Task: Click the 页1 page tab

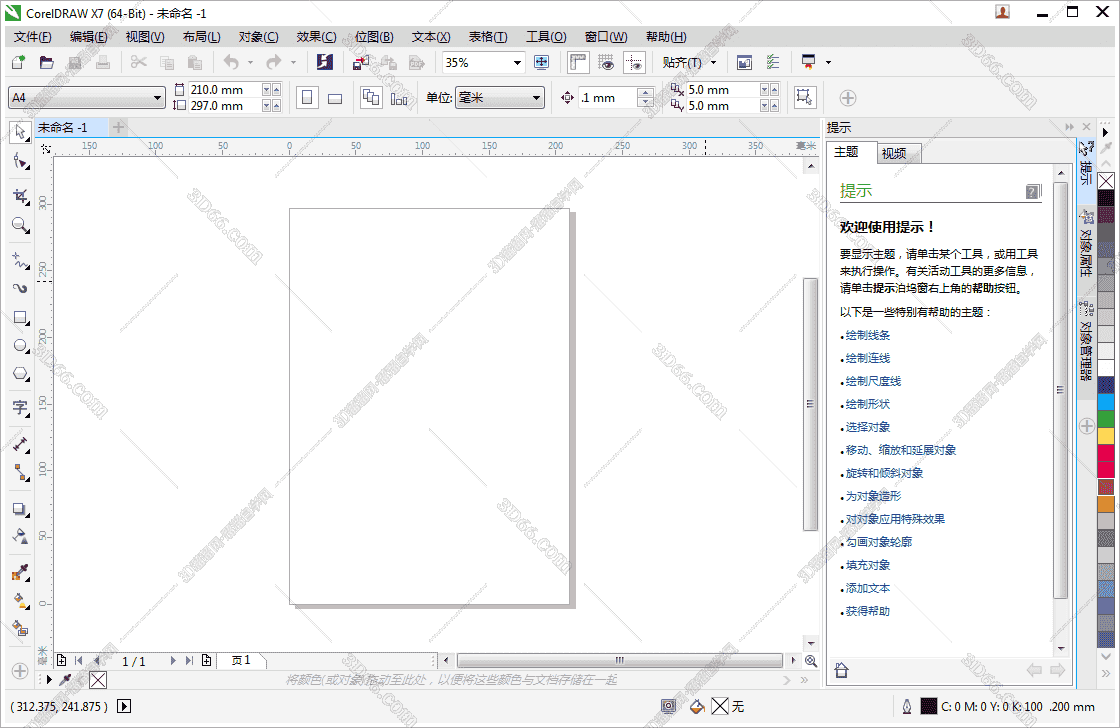Action: click(240, 660)
